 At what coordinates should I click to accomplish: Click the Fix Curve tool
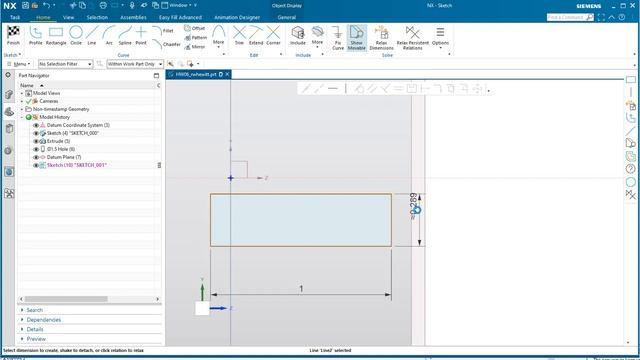(338, 38)
